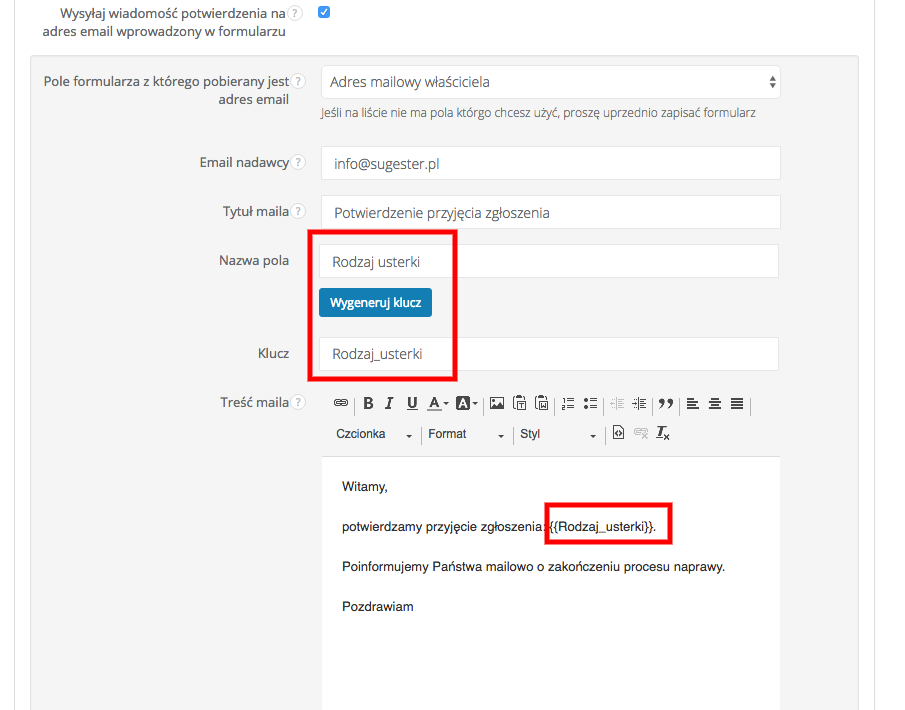The width and height of the screenshot is (905, 710).
Task: Open the background color picker
Action: [x=466, y=403]
